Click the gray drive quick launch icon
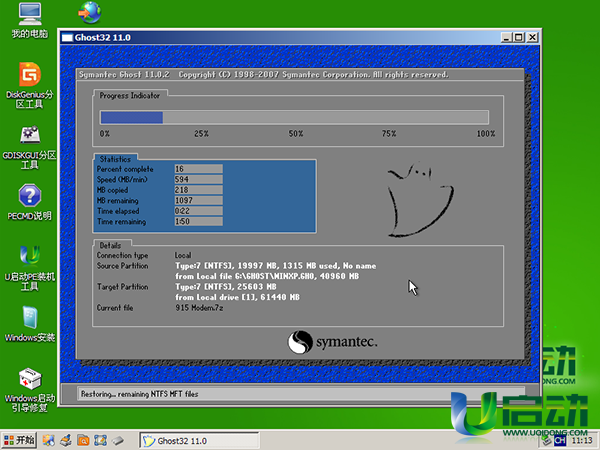Screen dimensions: 600x450 [118, 440]
